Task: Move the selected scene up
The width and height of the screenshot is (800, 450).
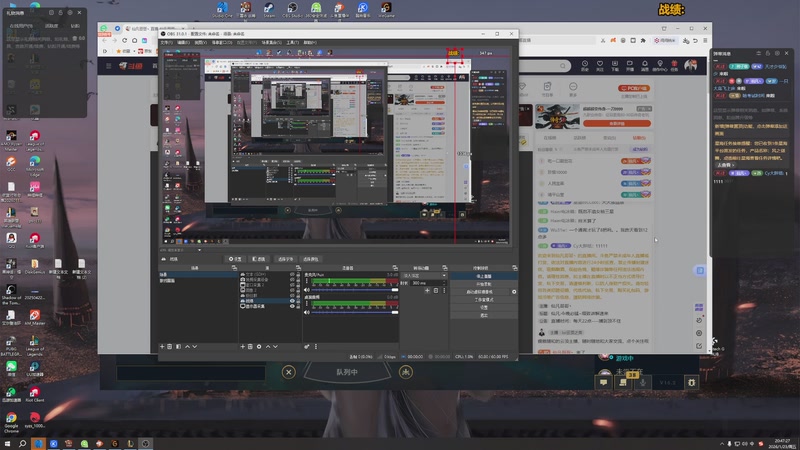Action: [187, 346]
